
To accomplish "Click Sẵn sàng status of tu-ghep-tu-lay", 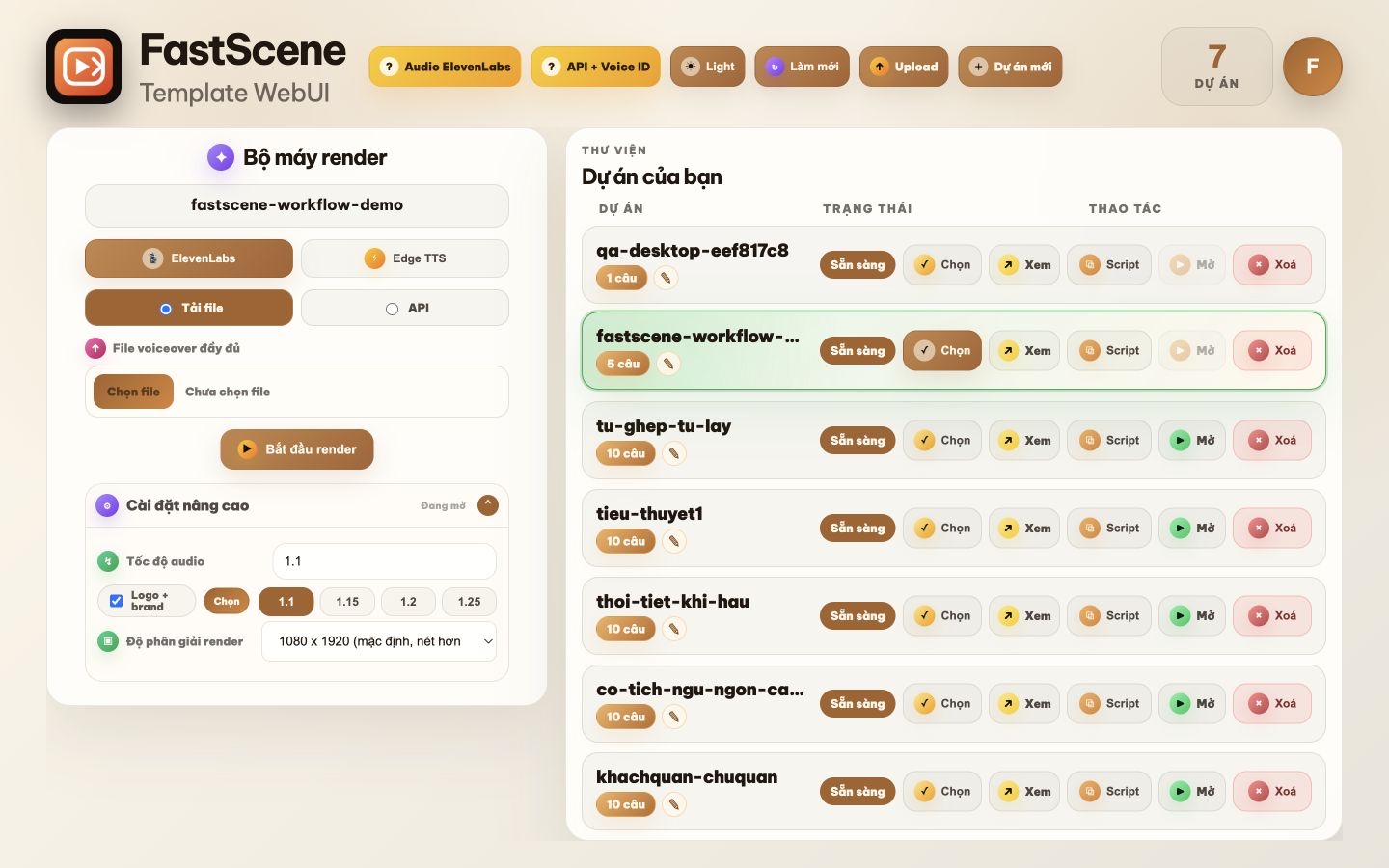I will (858, 441).
